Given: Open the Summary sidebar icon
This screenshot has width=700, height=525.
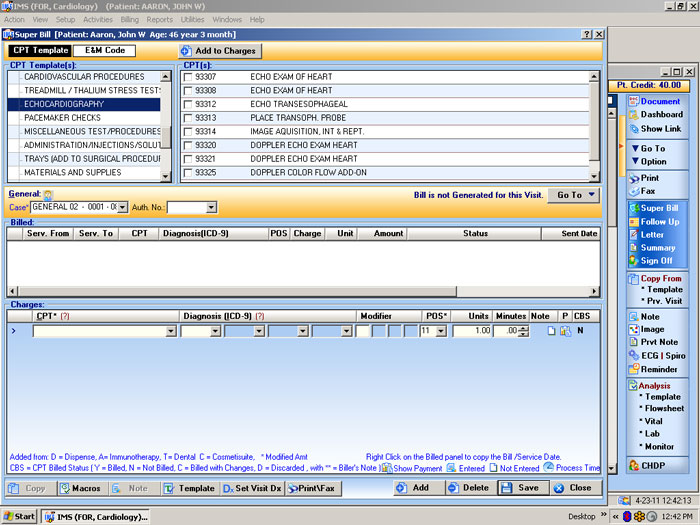Looking at the screenshot, I should point(634,248).
